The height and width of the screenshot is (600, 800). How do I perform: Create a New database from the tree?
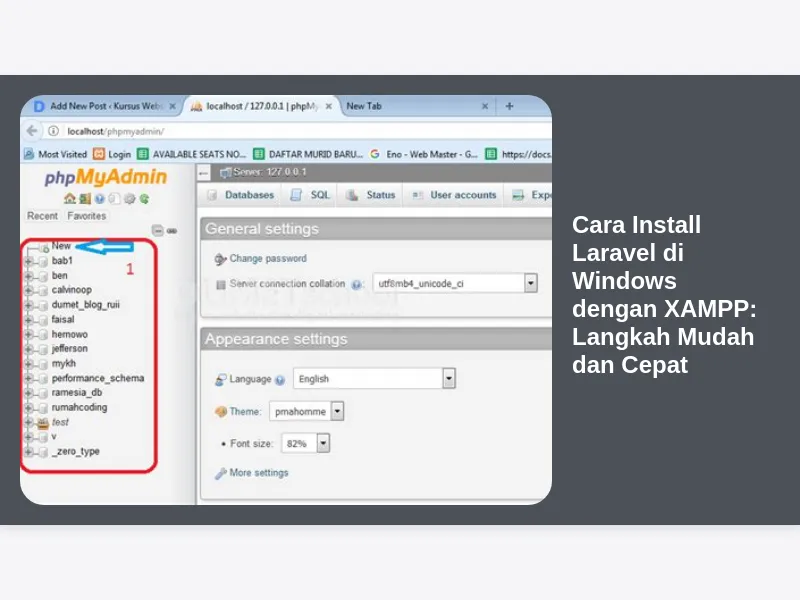tap(61, 246)
